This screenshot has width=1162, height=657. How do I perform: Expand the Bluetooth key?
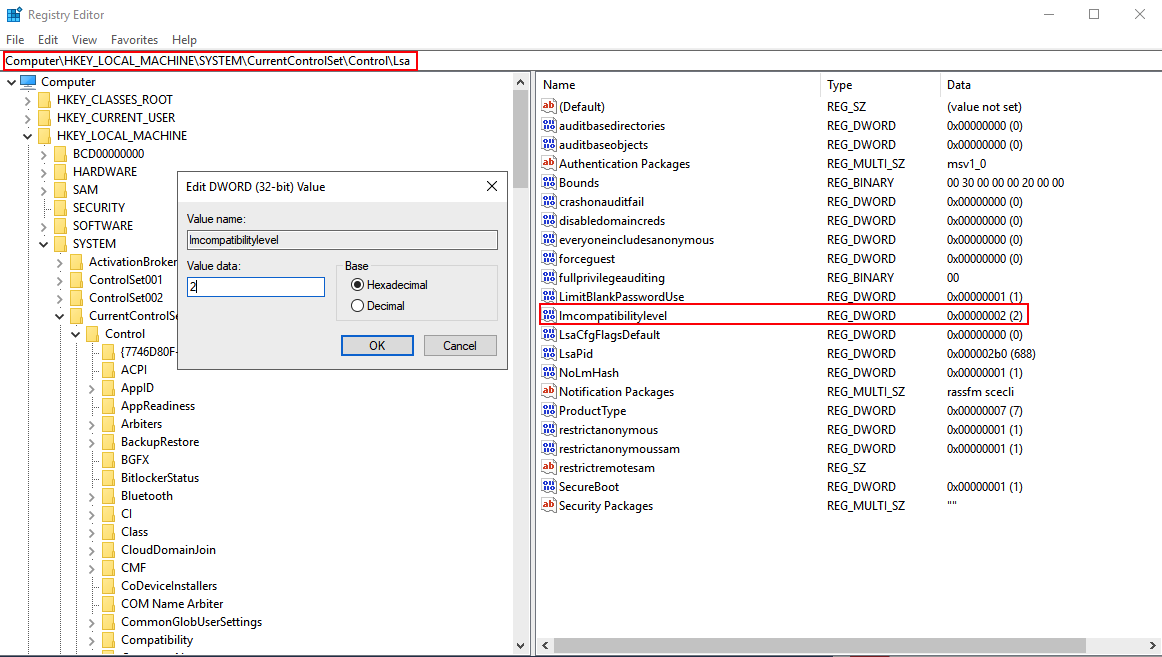(x=92, y=496)
